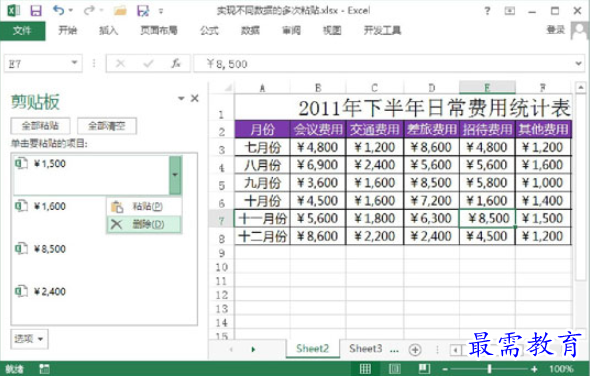Choose 删除(D) in the context menu

click(144, 225)
